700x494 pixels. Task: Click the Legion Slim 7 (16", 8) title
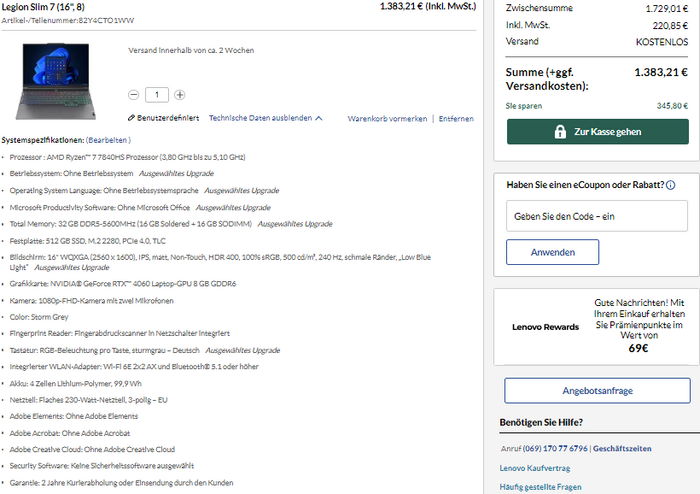coord(43,7)
